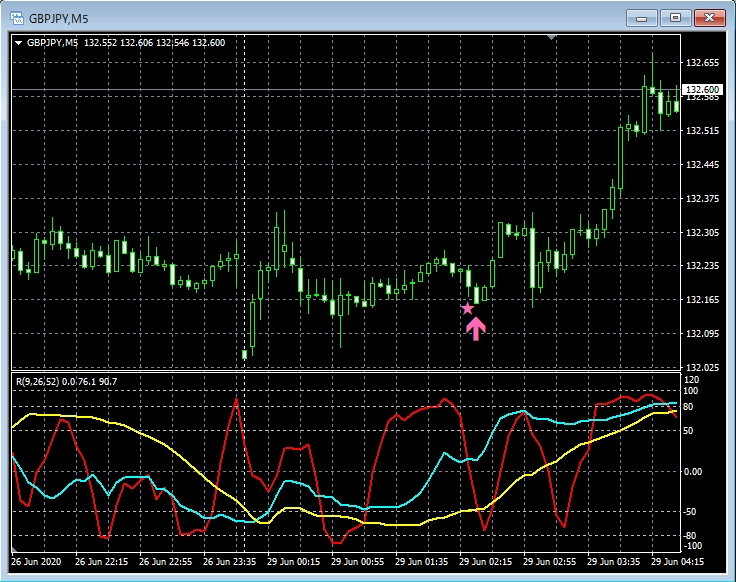Click the chart window icon in title bar
Image resolution: width=736 pixels, height=582 pixels.
pos(16,18)
